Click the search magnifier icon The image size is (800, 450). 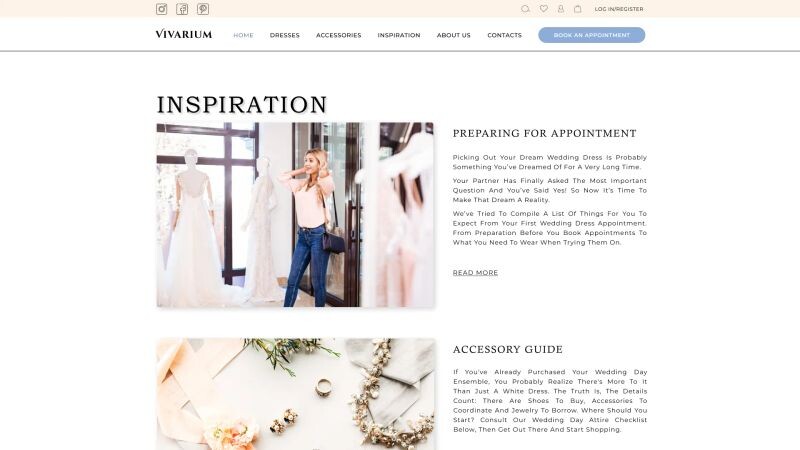click(x=525, y=9)
